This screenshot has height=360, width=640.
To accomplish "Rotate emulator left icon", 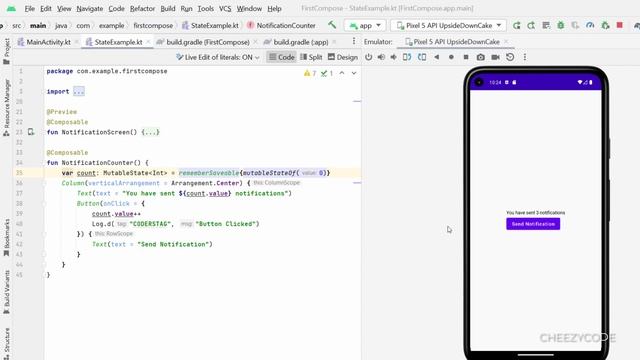I will tap(407, 57).
